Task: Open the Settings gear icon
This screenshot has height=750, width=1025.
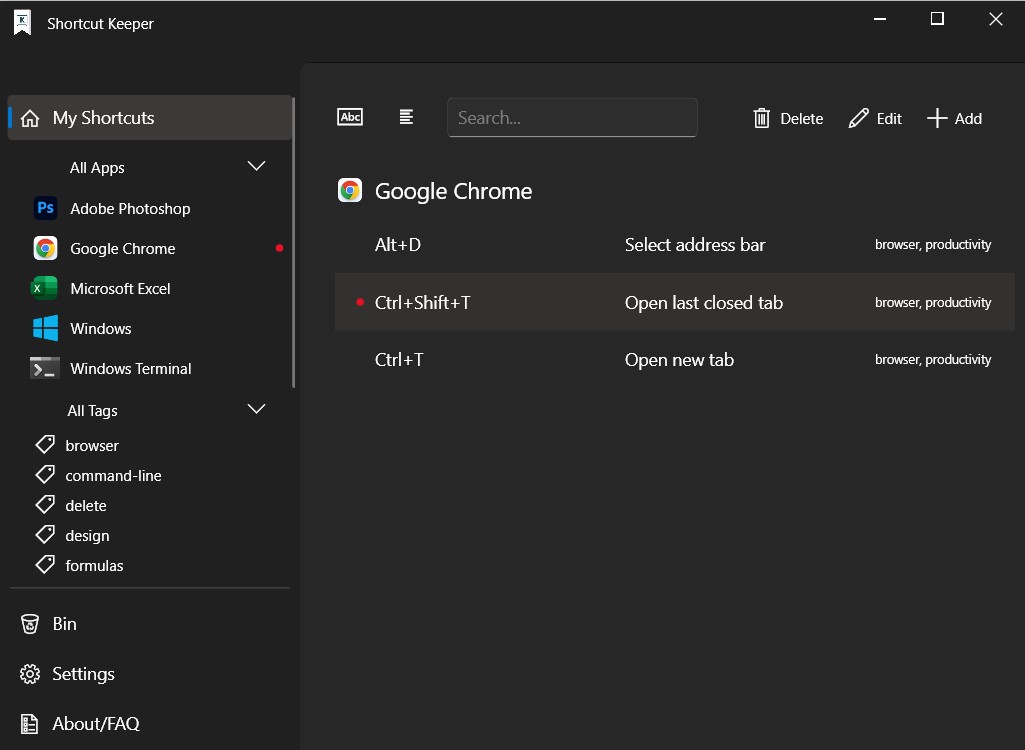Action: pos(30,674)
